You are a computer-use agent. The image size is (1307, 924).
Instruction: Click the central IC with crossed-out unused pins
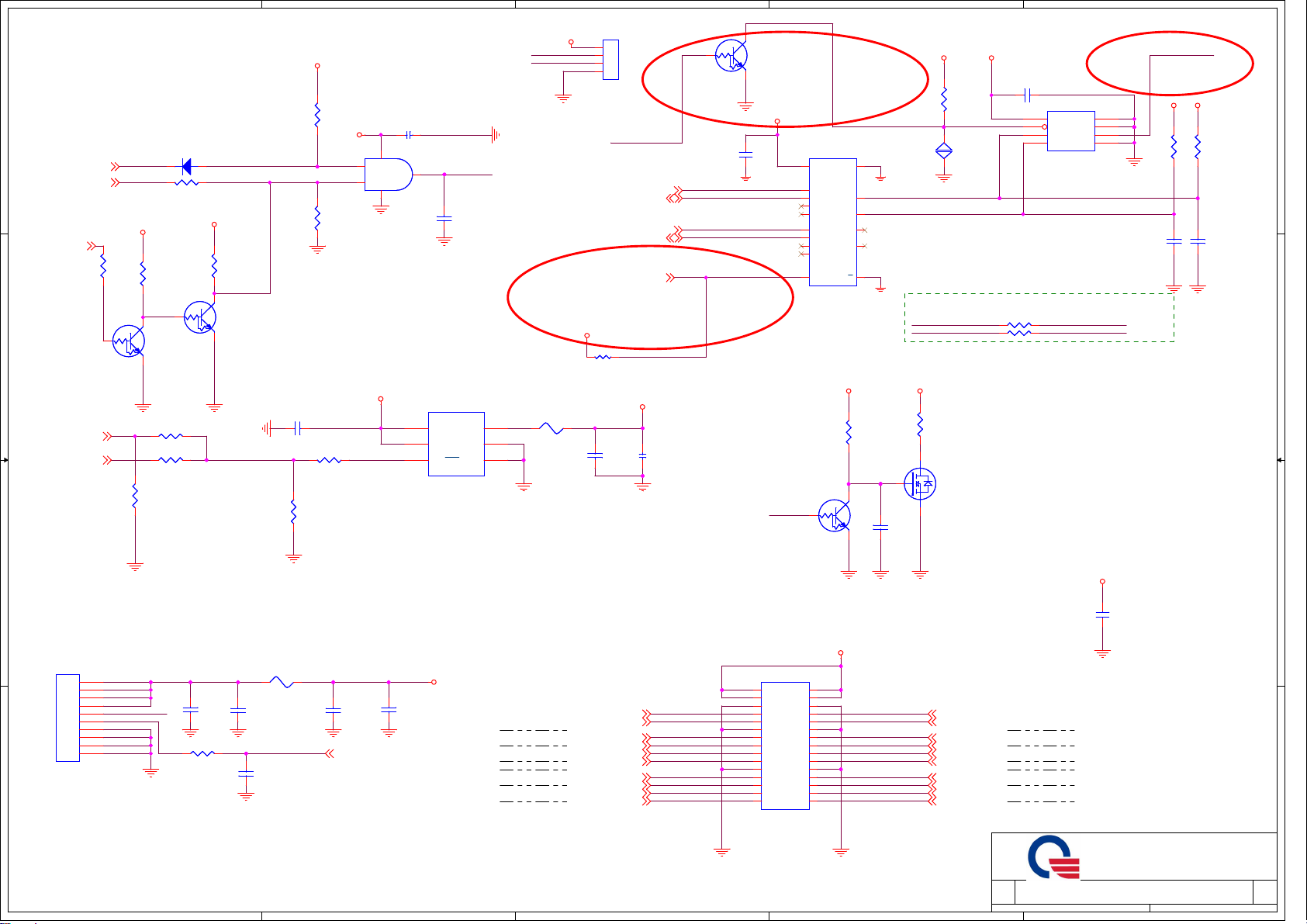pos(833,223)
